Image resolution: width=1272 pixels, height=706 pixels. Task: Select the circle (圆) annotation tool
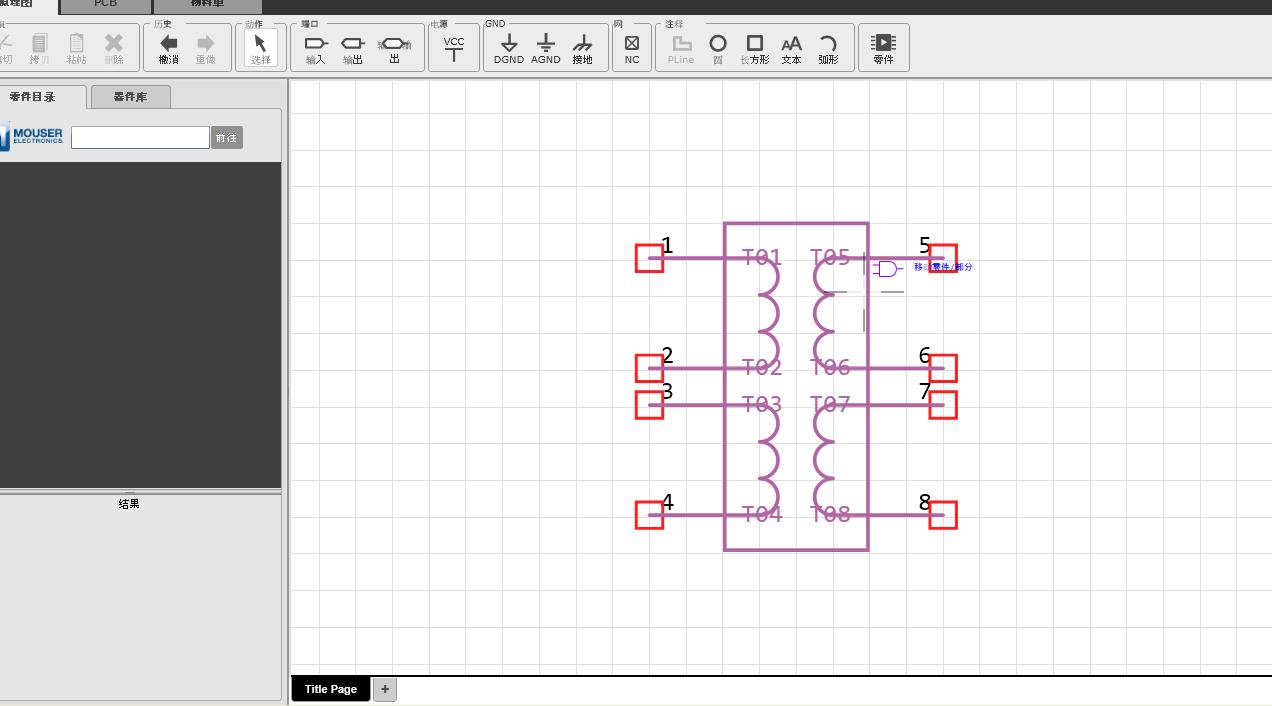click(x=718, y=48)
